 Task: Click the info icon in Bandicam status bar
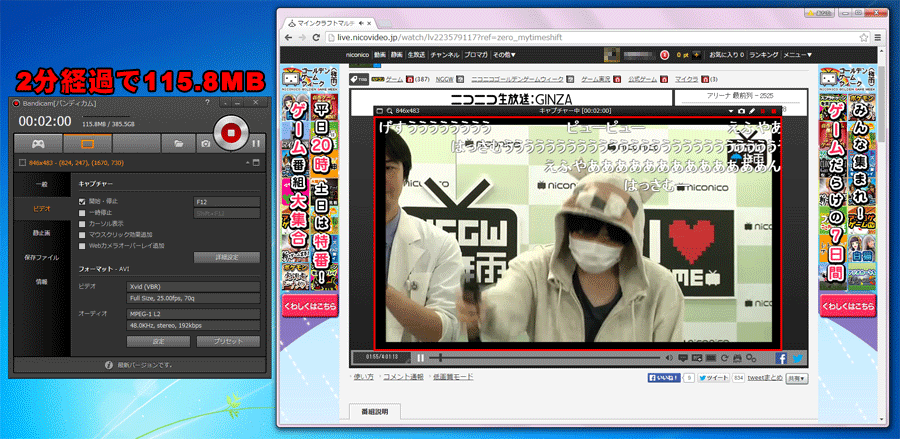tap(108, 365)
